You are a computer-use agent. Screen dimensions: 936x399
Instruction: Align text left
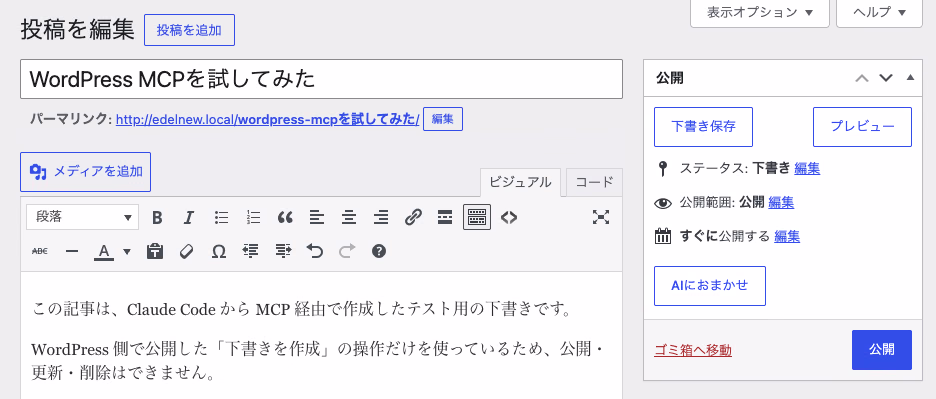[x=317, y=217]
